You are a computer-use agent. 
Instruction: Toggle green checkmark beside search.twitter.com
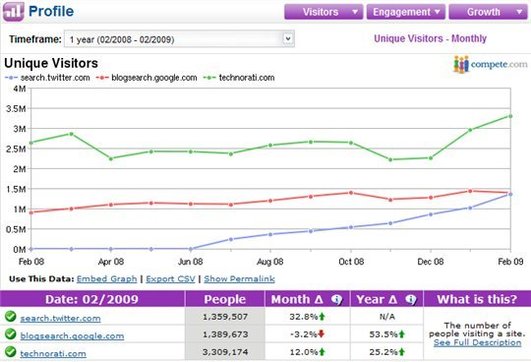pyautogui.click(x=10, y=316)
